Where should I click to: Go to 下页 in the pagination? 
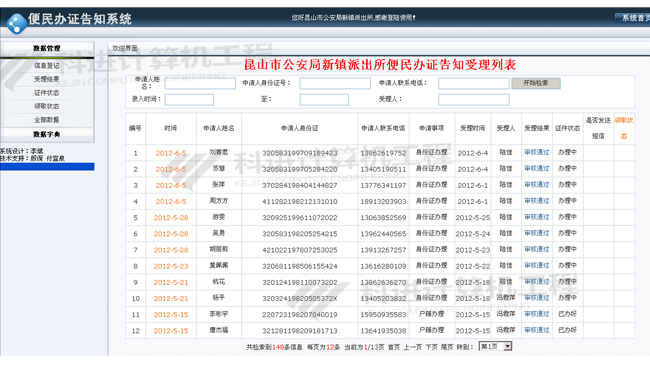[432, 347]
